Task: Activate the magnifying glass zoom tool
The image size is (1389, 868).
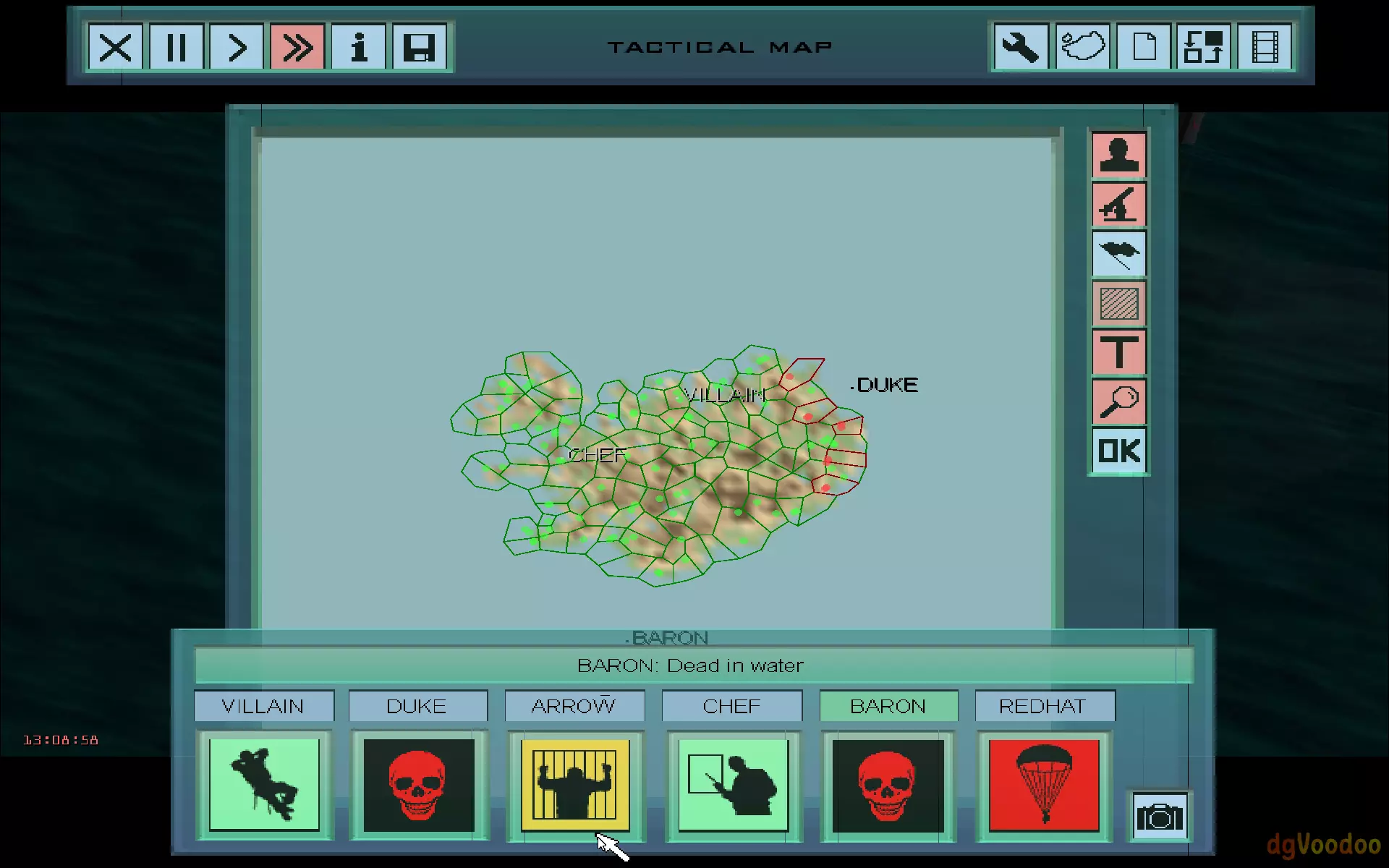Action: point(1118,401)
